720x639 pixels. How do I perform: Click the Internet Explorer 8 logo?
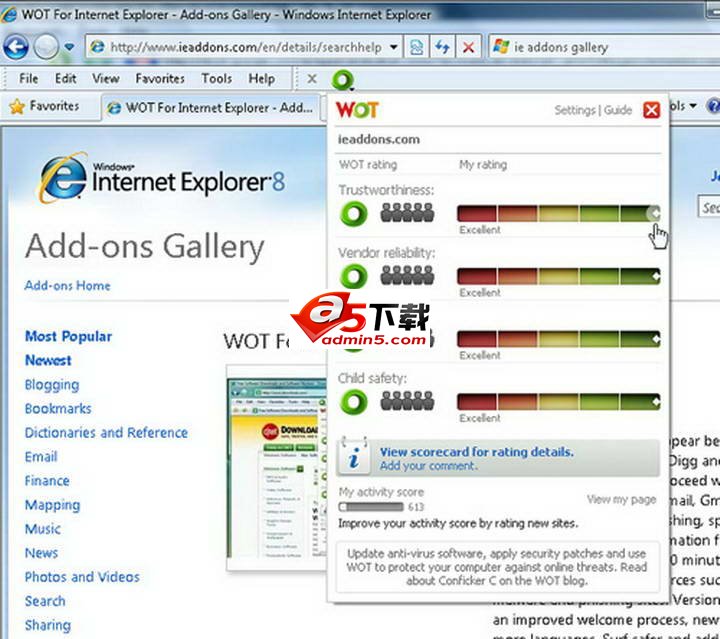(x=162, y=179)
